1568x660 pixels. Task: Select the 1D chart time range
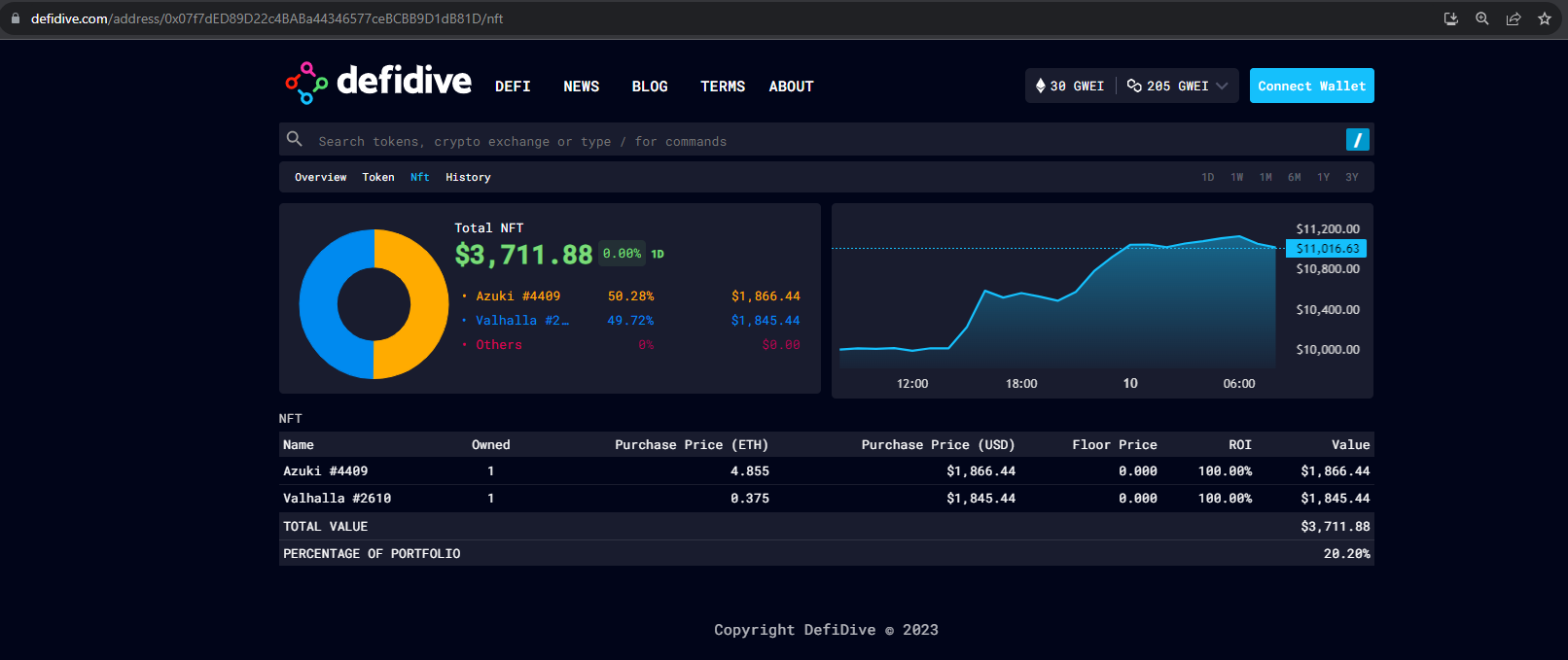click(1208, 177)
